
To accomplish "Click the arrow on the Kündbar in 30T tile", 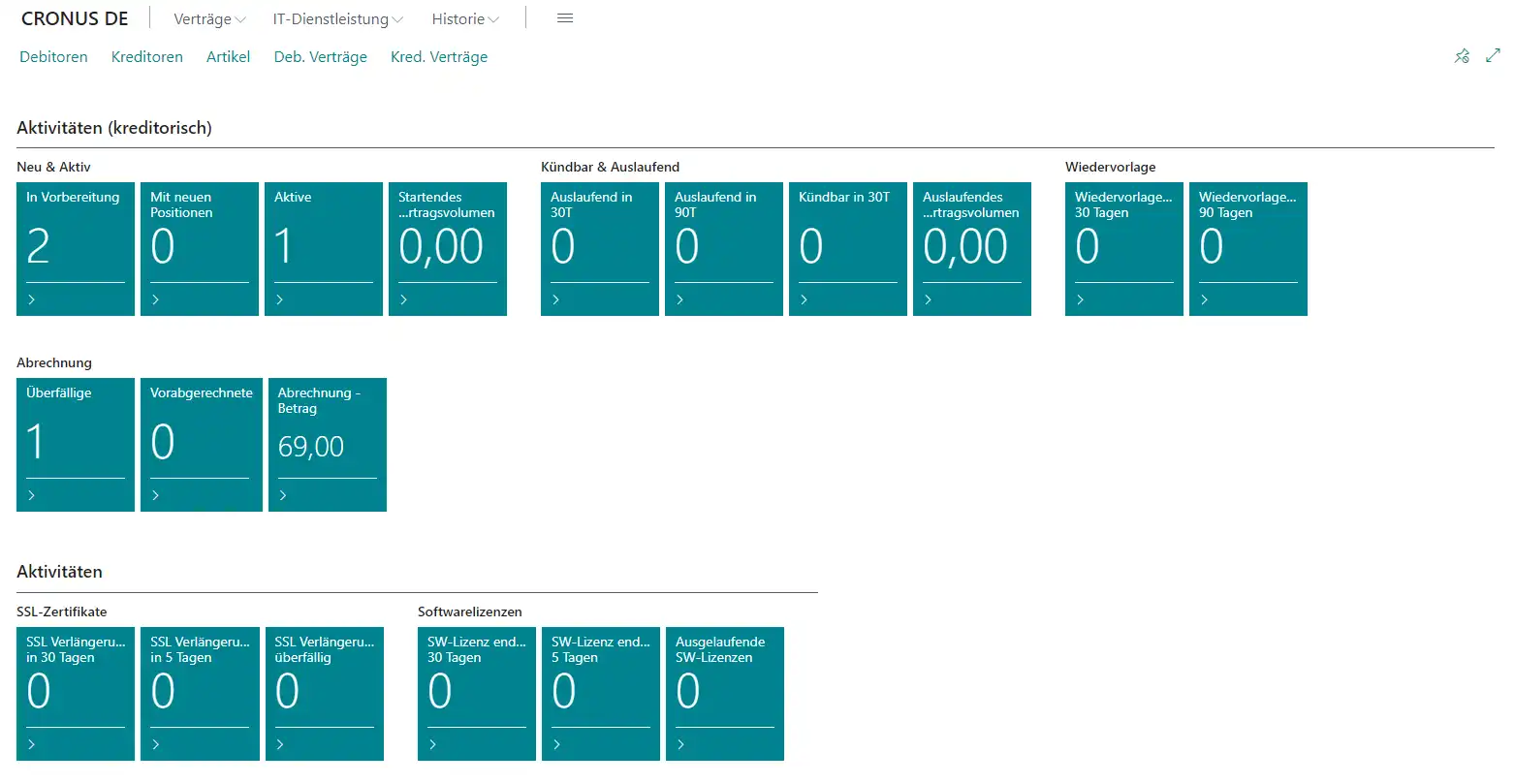I will coord(805,299).
